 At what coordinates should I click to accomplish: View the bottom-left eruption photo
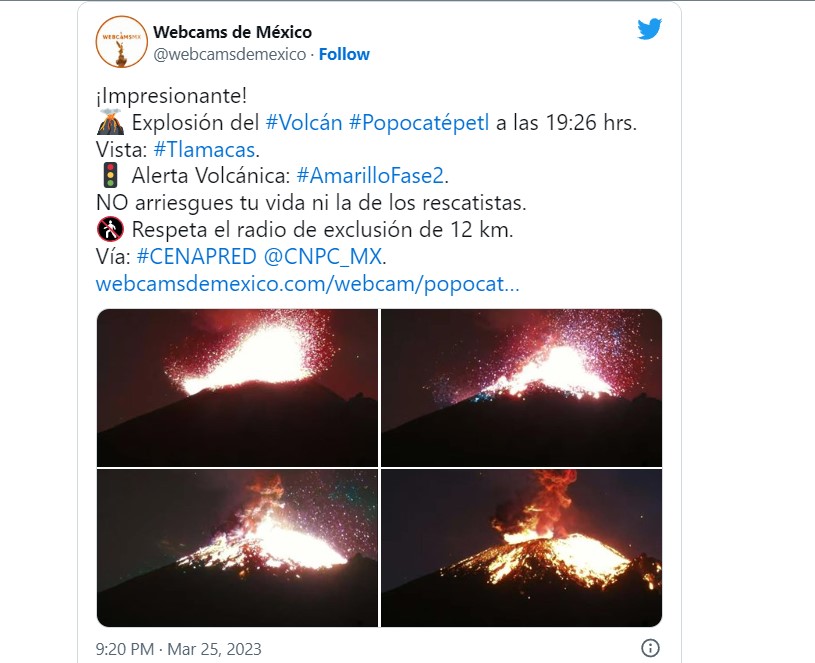238,548
